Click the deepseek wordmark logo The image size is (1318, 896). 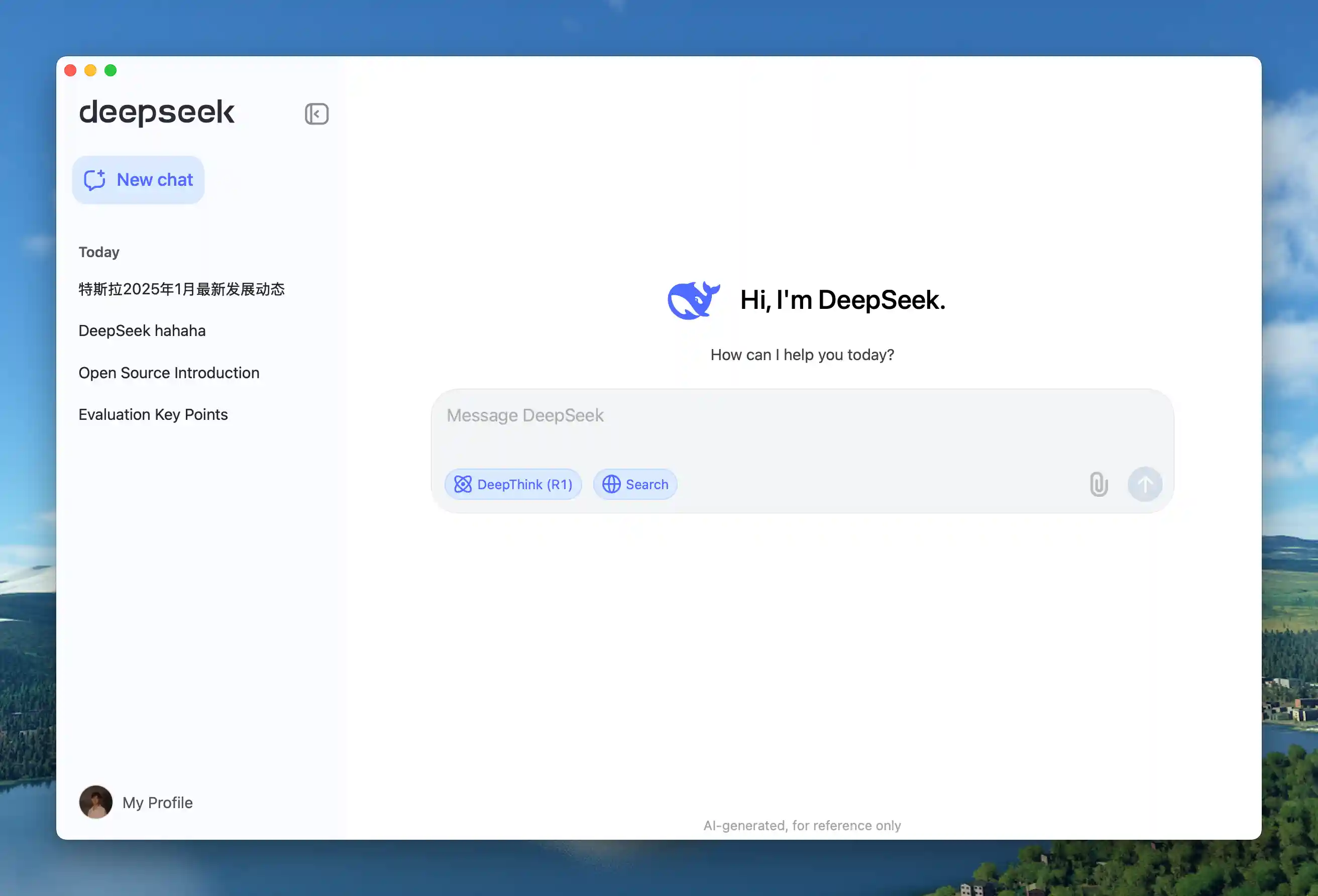(x=157, y=111)
